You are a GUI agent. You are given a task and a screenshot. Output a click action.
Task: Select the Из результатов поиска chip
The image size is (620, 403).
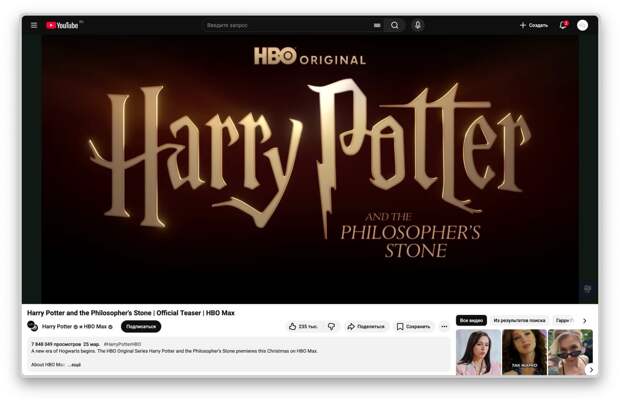(519, 321)
